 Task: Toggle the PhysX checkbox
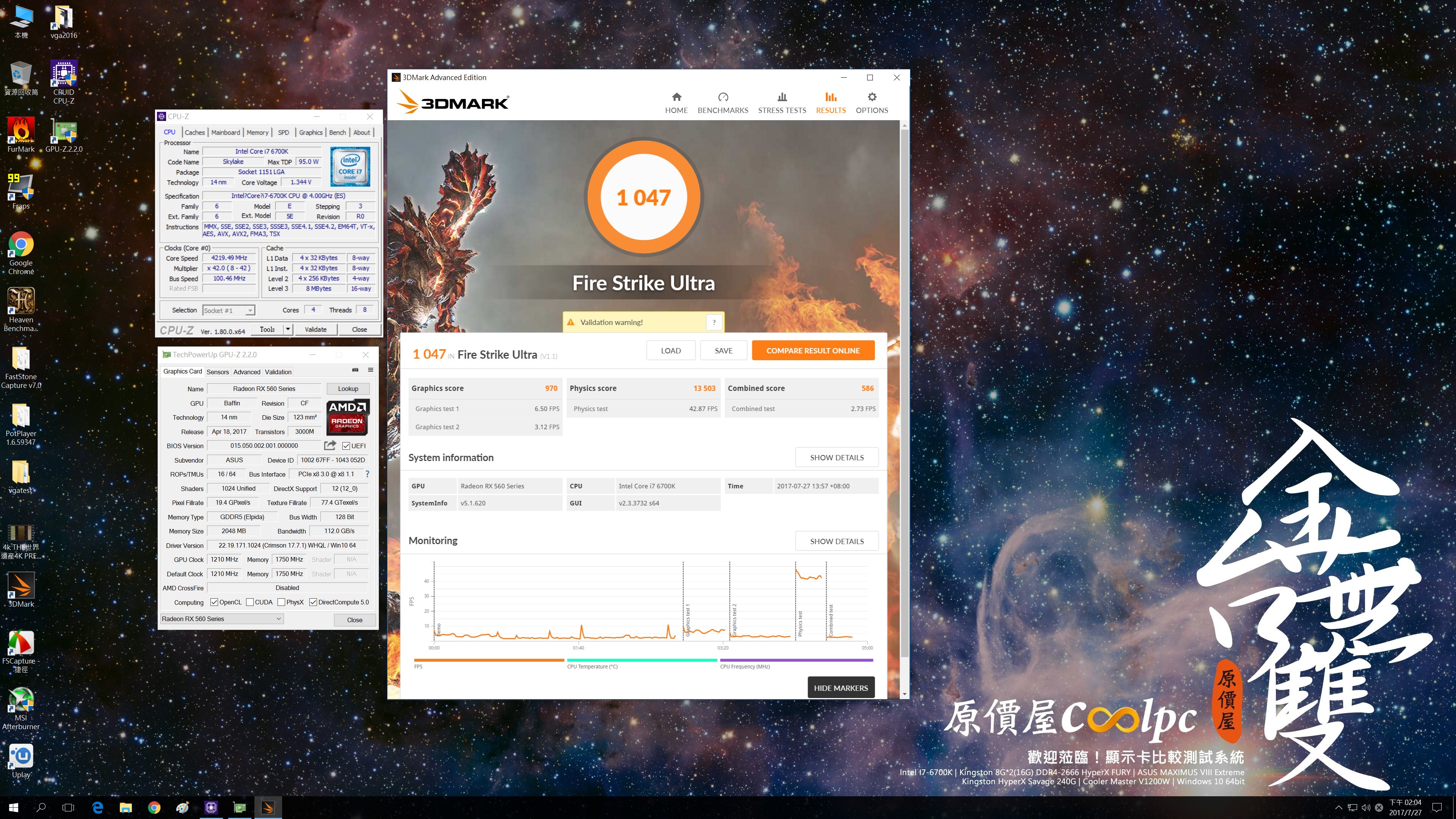pos(281,602)
